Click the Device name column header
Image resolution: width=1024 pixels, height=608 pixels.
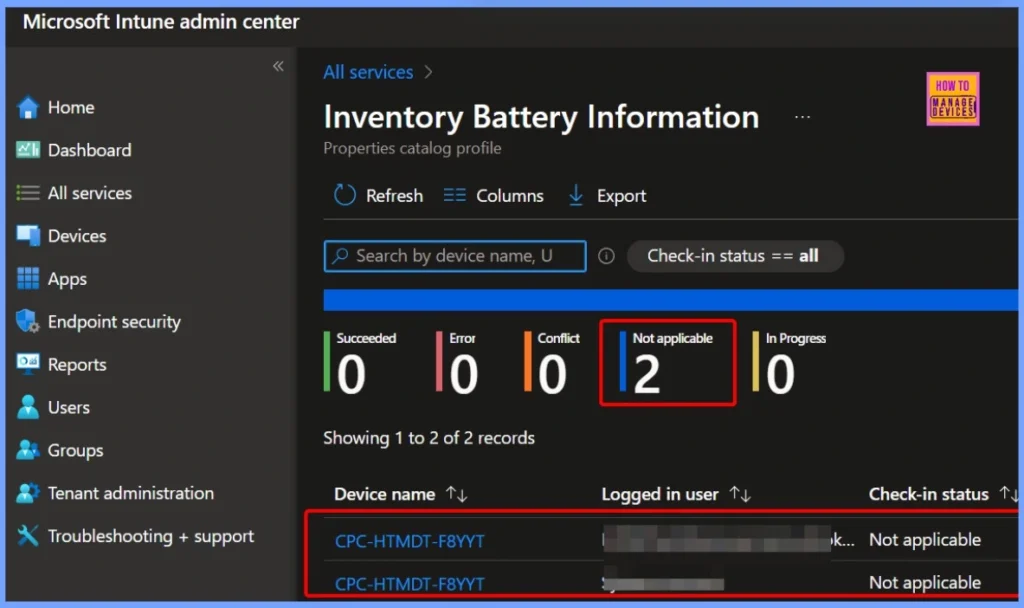(385, 494)
